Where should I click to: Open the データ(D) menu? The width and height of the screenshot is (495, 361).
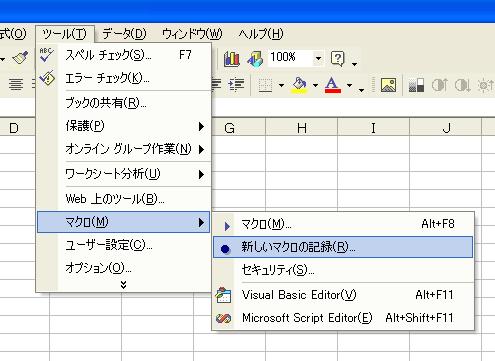(x=124, y=34)
